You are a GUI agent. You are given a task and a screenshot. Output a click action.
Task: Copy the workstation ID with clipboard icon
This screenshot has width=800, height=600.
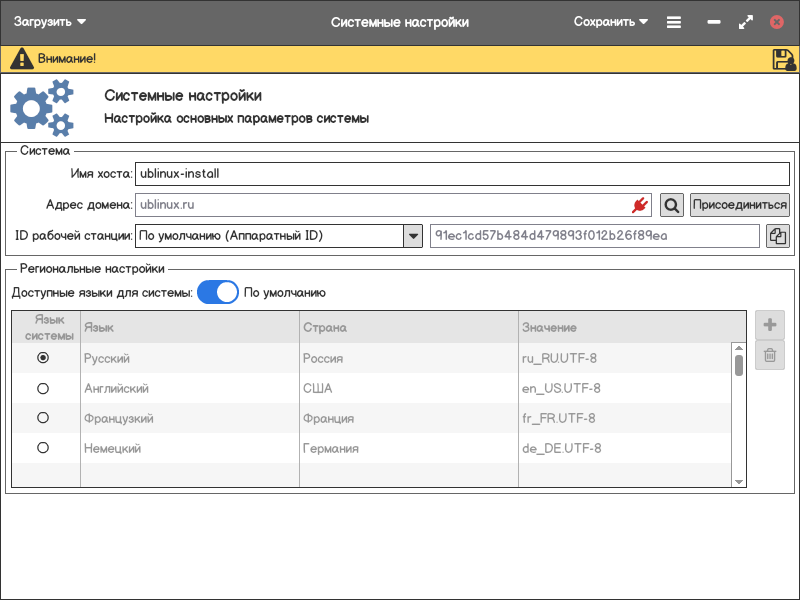777,236
